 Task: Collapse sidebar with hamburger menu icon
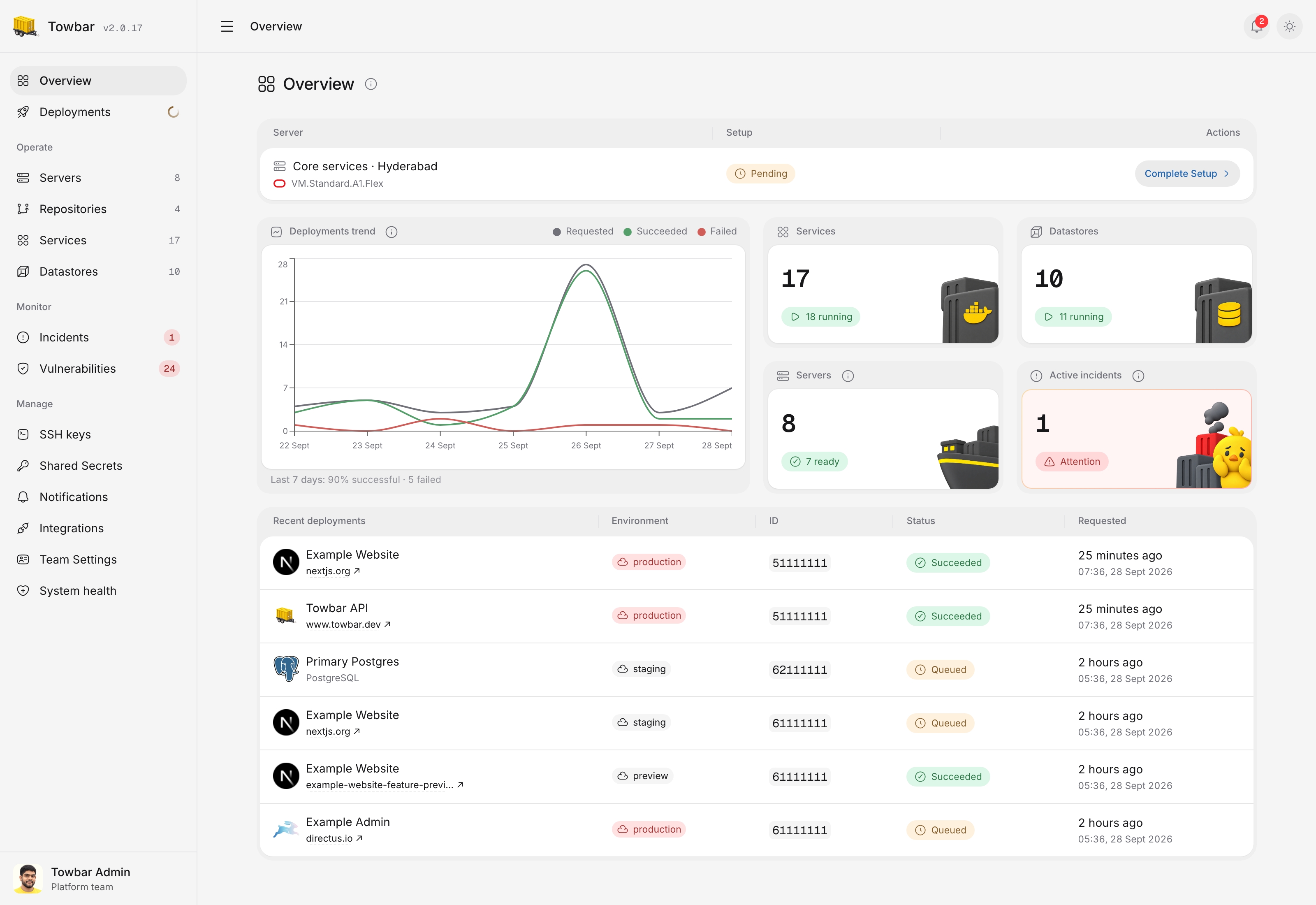pyautogui.click(x=227, y=26)
